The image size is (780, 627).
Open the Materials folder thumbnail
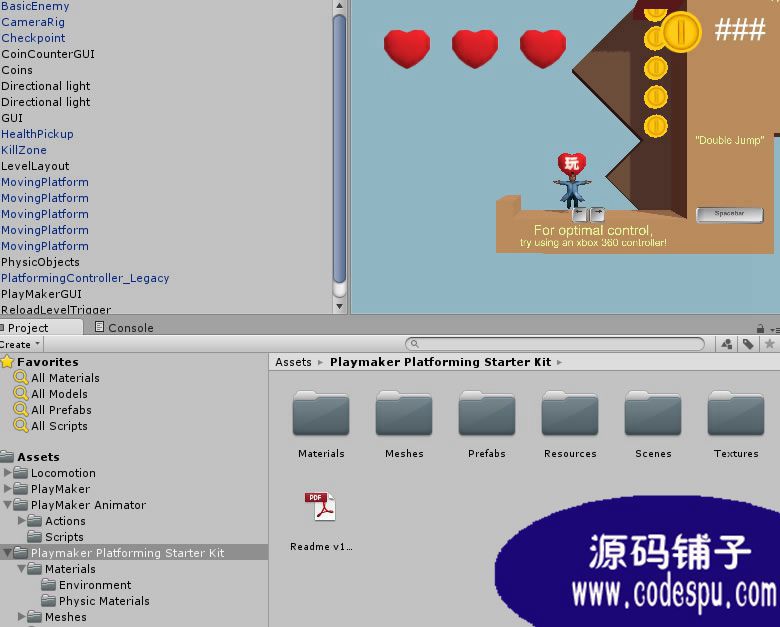[321, 414]
